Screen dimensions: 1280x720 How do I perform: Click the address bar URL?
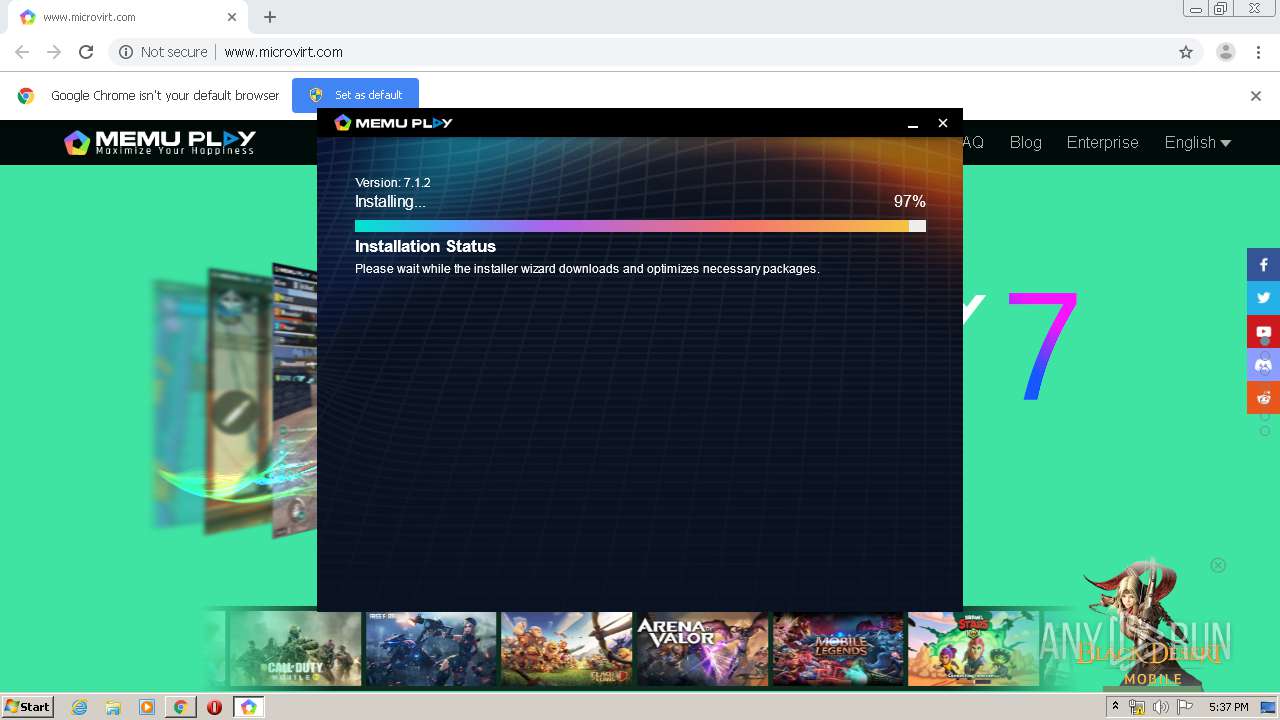click(x=283, y=52)
